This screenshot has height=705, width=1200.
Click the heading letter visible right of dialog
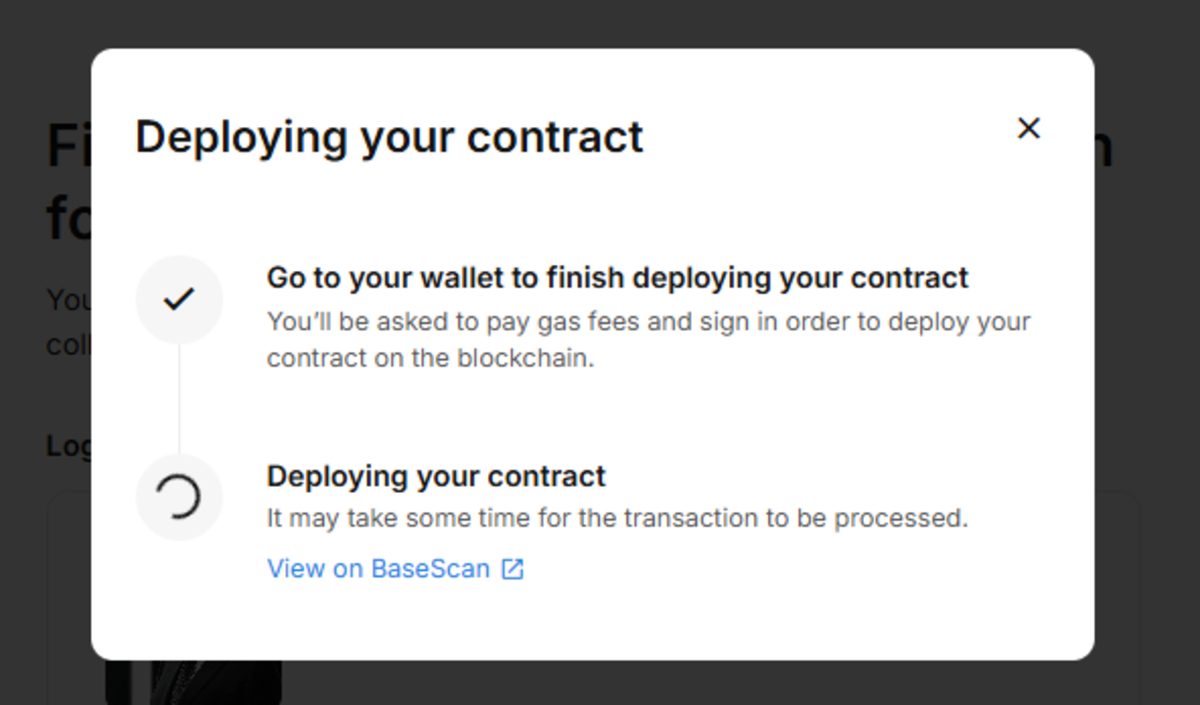(1104, 150)
